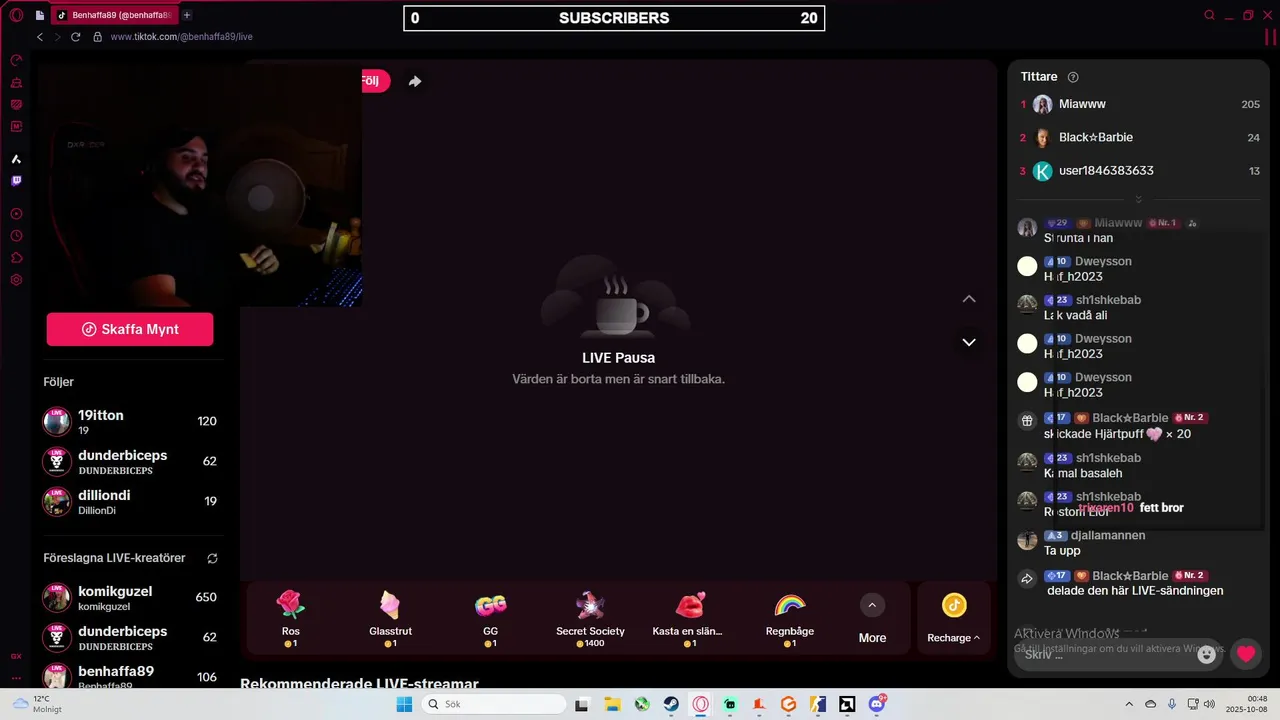The image size is (1280, 720).
Task: Open Twitch panel in Opera sidebar
Action: [16, 181]
